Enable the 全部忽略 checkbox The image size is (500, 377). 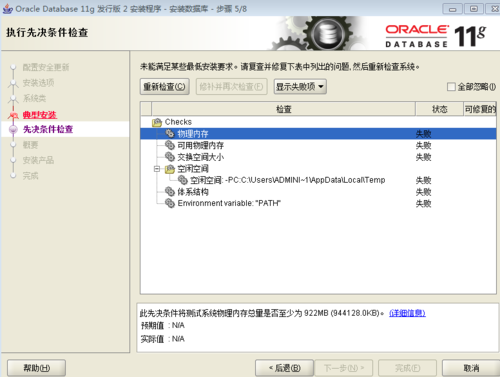pyautogui.click(x=451, y=87)
